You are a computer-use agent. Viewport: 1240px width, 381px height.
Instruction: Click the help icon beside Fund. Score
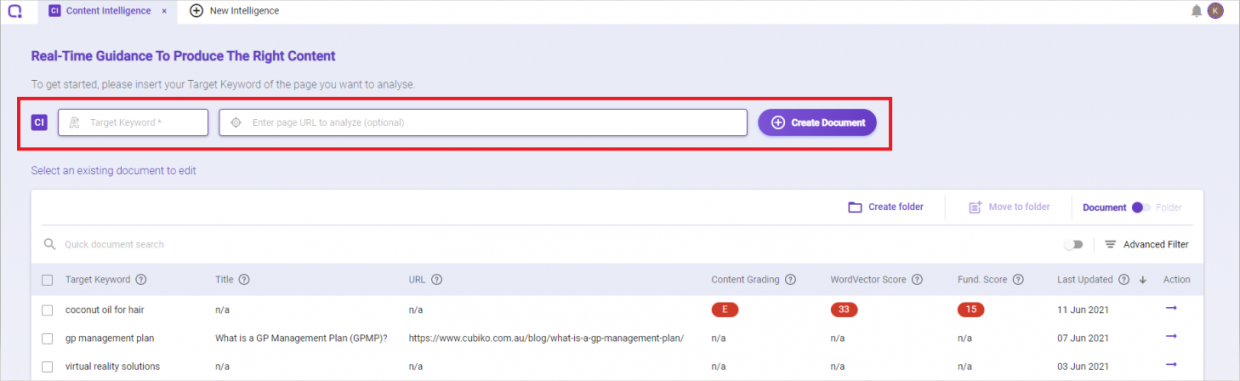tap(1019, 280)
